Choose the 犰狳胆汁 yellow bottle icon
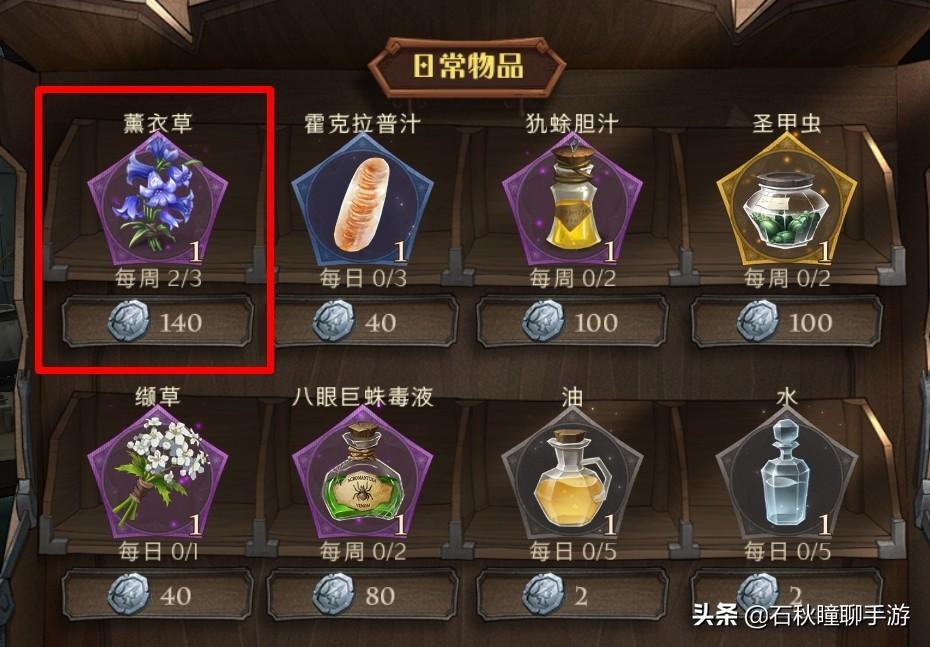The height and width of the screenshot is (647, 930). [x=573, y=199]
